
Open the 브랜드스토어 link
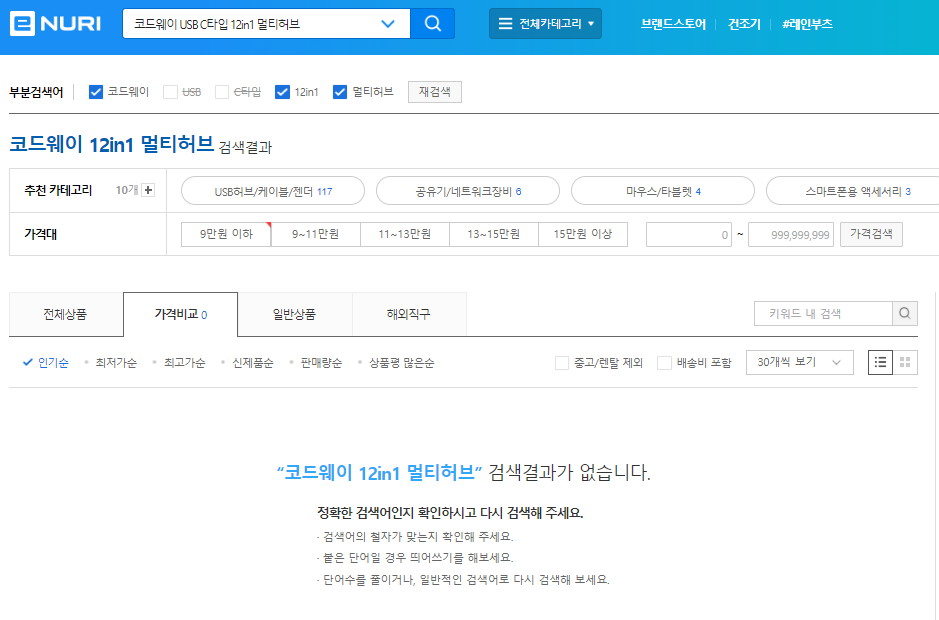673,25
